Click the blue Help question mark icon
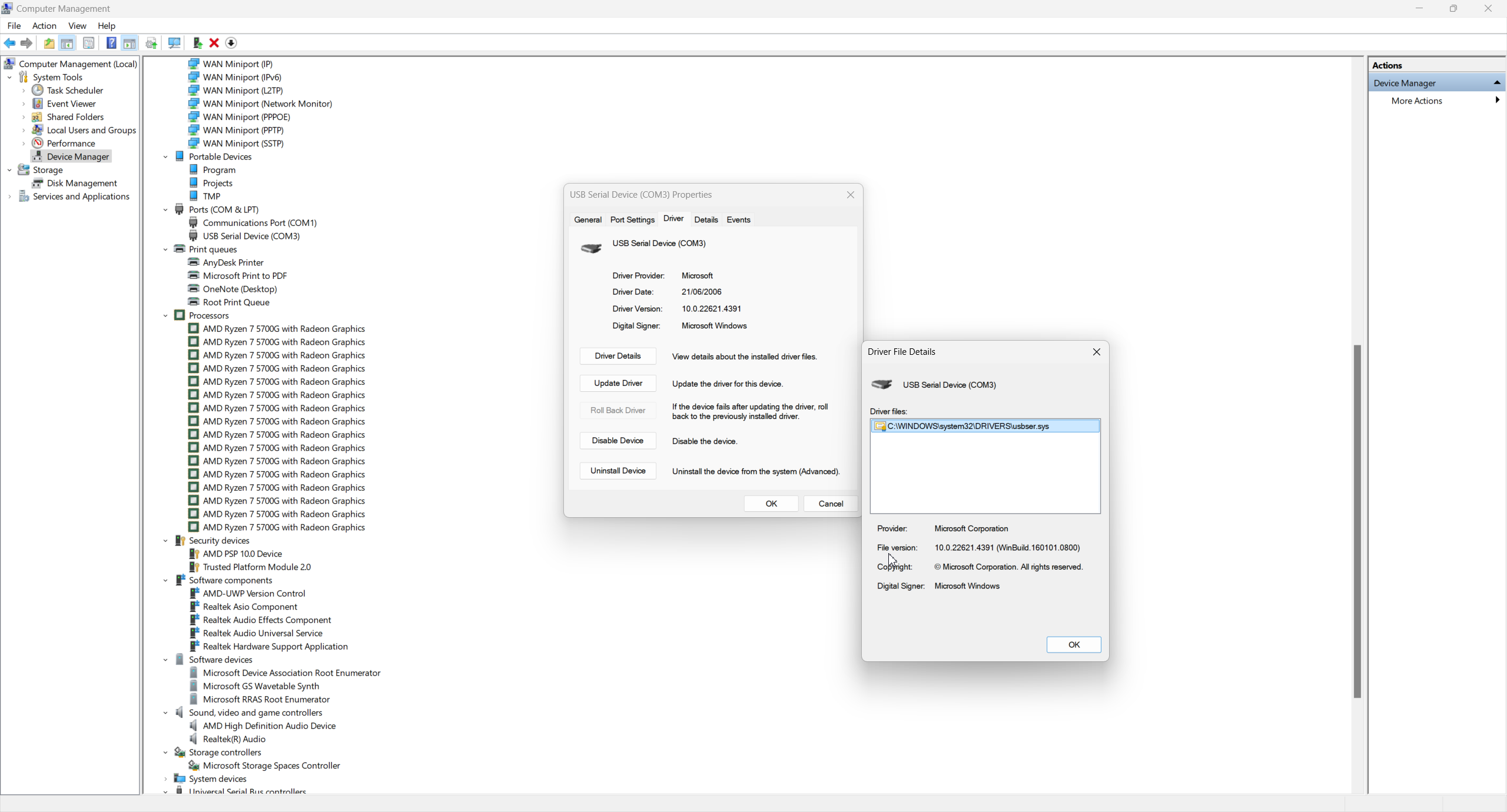Image resolution: width=1507 pixels, height=812 pixels. 111,43
